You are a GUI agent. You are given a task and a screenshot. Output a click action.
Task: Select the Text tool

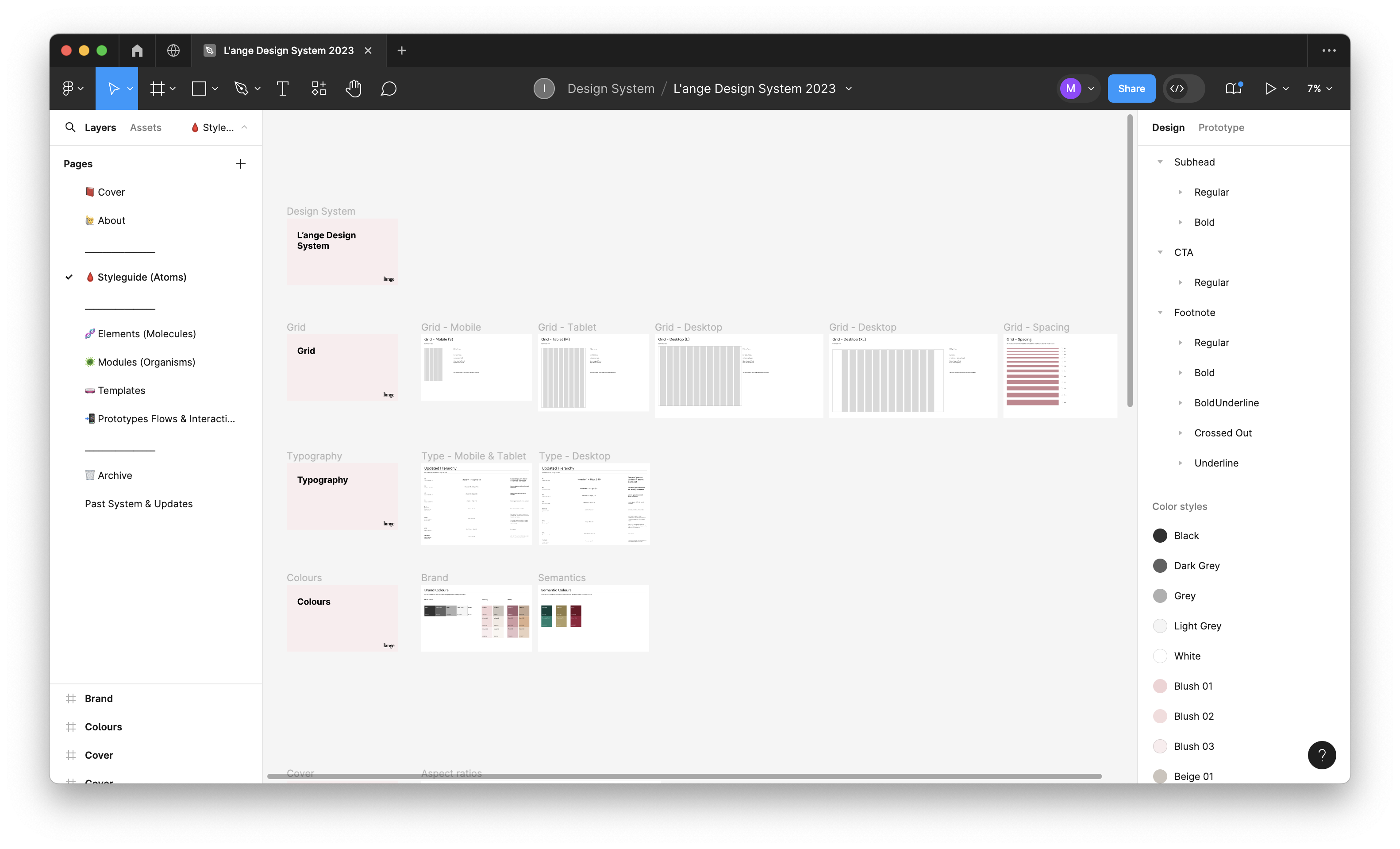click(x=282, y=89)
